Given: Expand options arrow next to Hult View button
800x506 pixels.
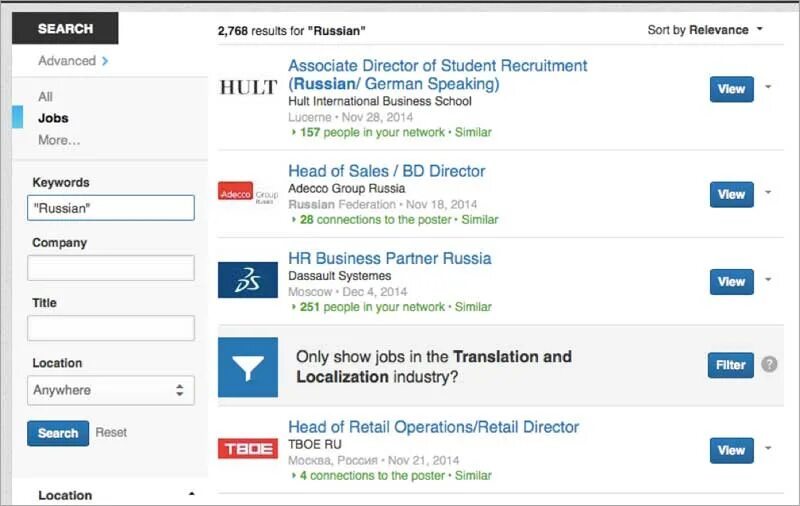Looking at the screenshot, I should [768, 87].
